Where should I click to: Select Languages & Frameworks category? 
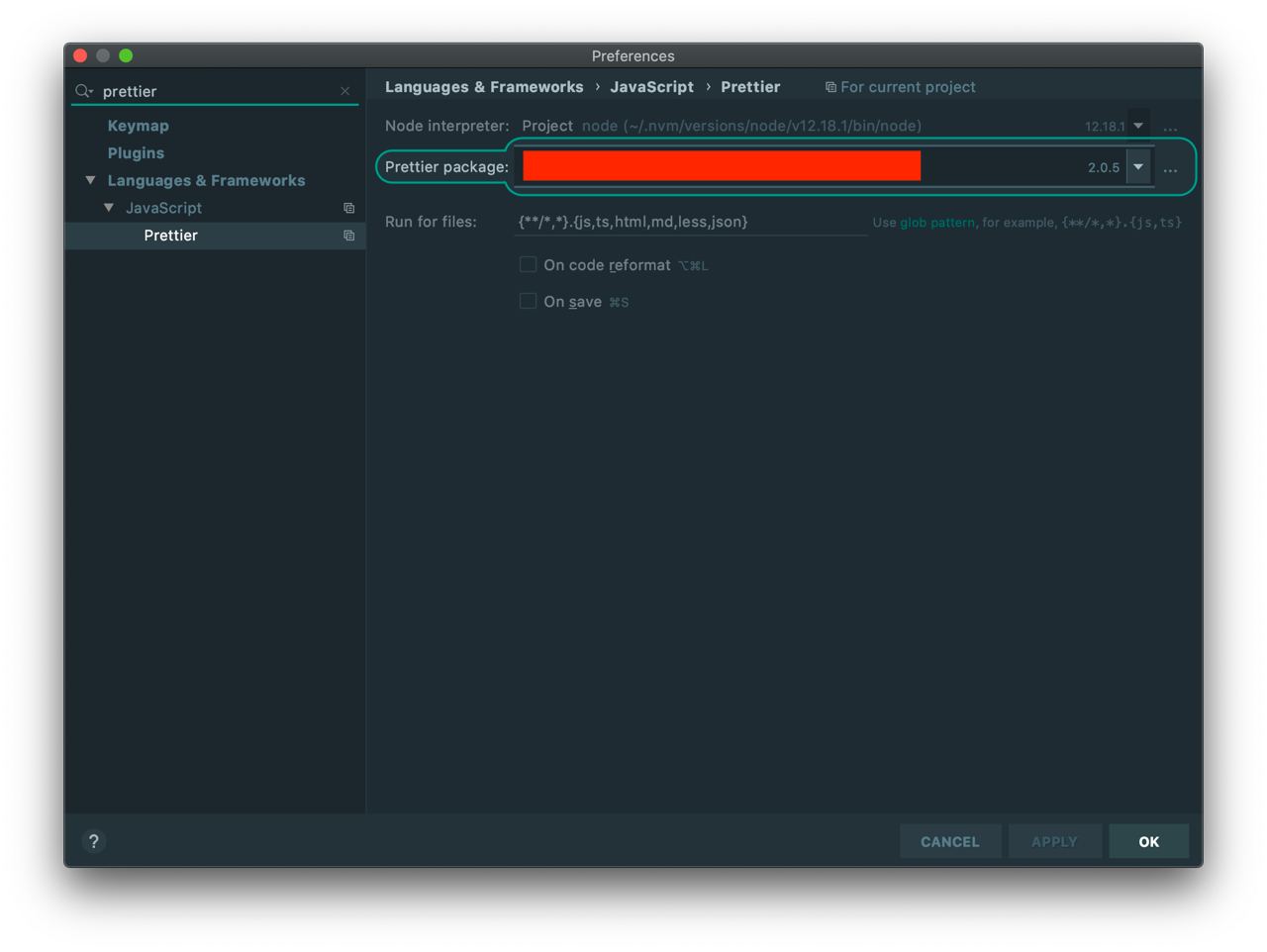click(x=206, y=180)
